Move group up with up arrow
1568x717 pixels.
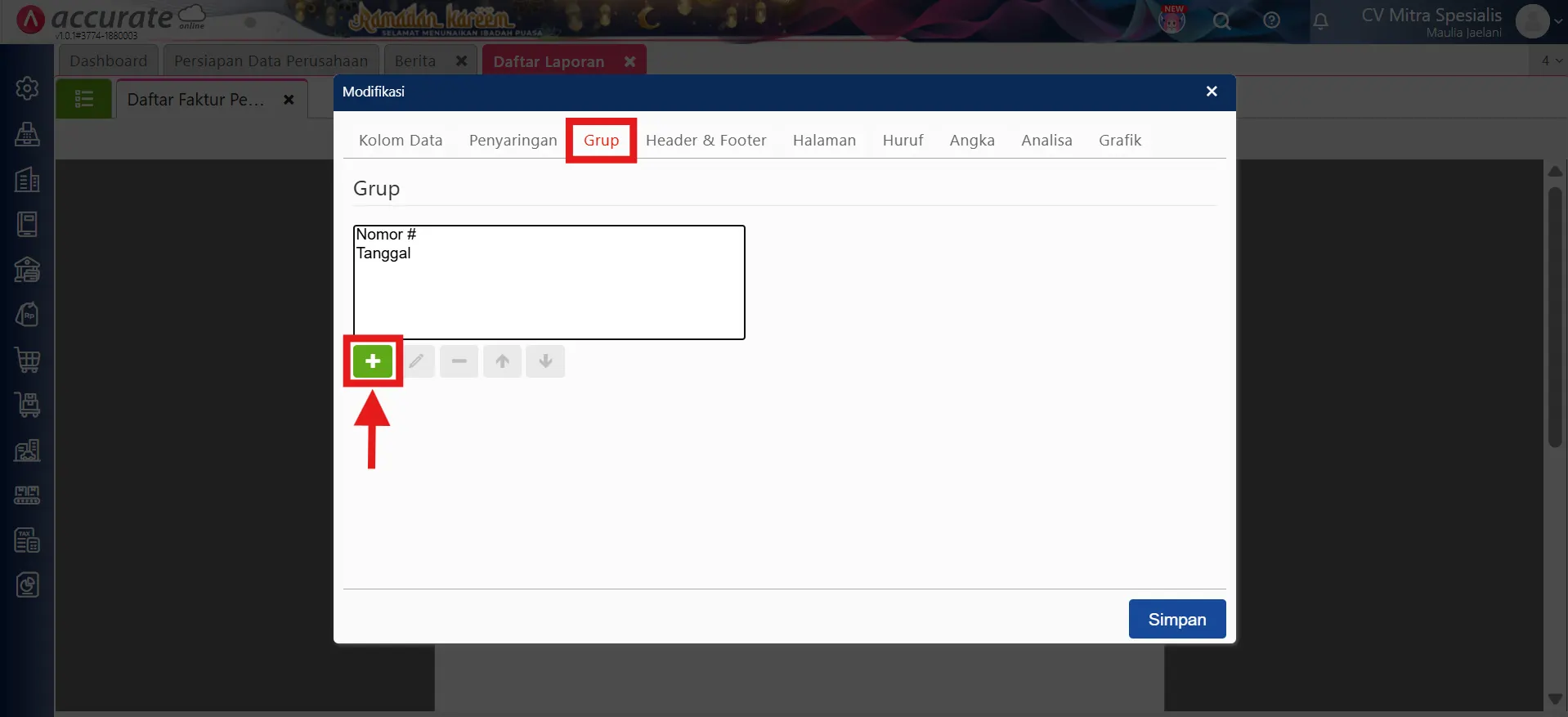(x=502, y=361)
